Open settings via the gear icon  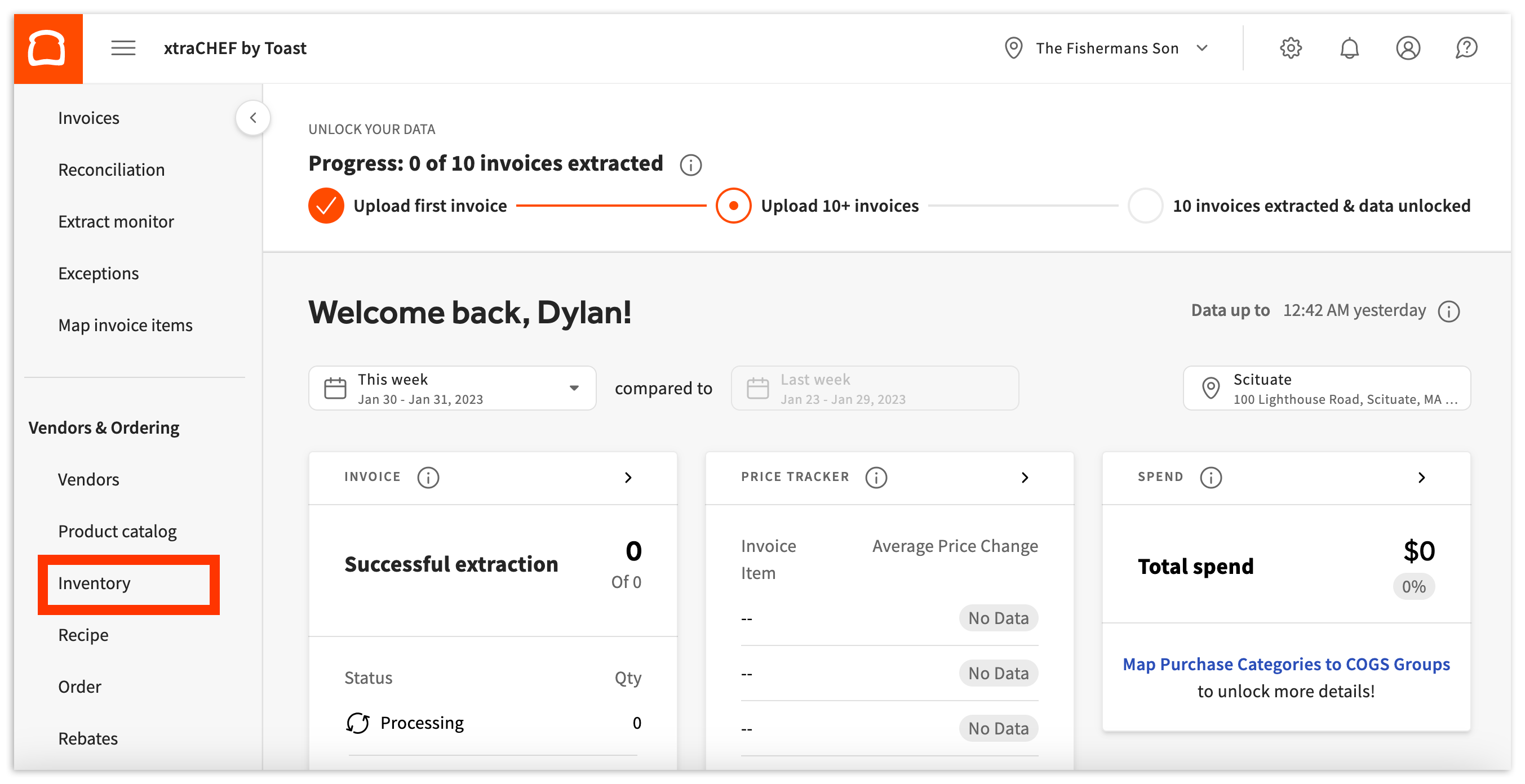(1291, 48)
